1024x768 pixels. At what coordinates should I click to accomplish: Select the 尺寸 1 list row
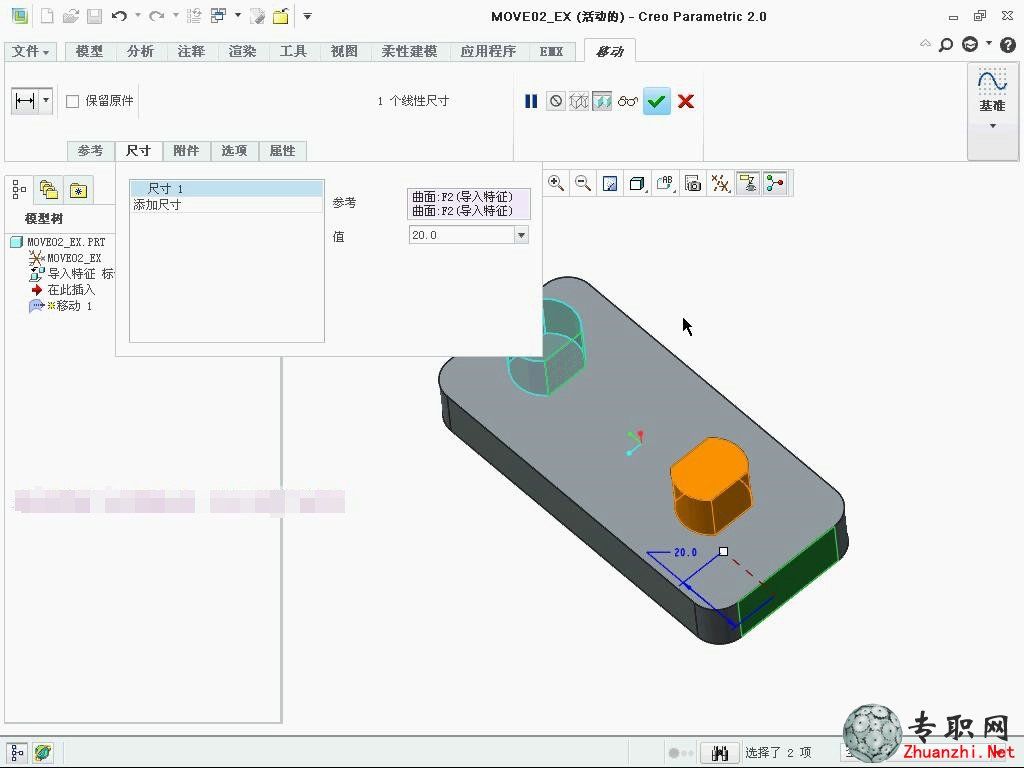(227, 189)
